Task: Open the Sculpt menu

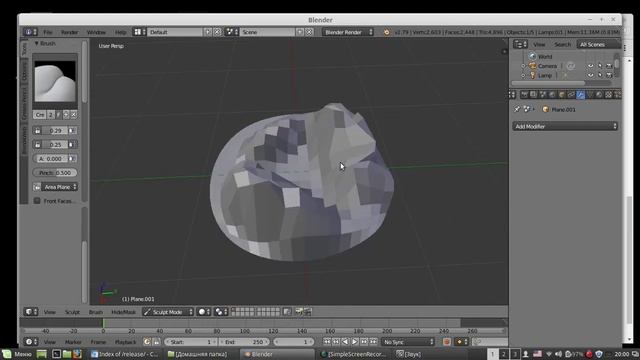Action: (72, 312)
